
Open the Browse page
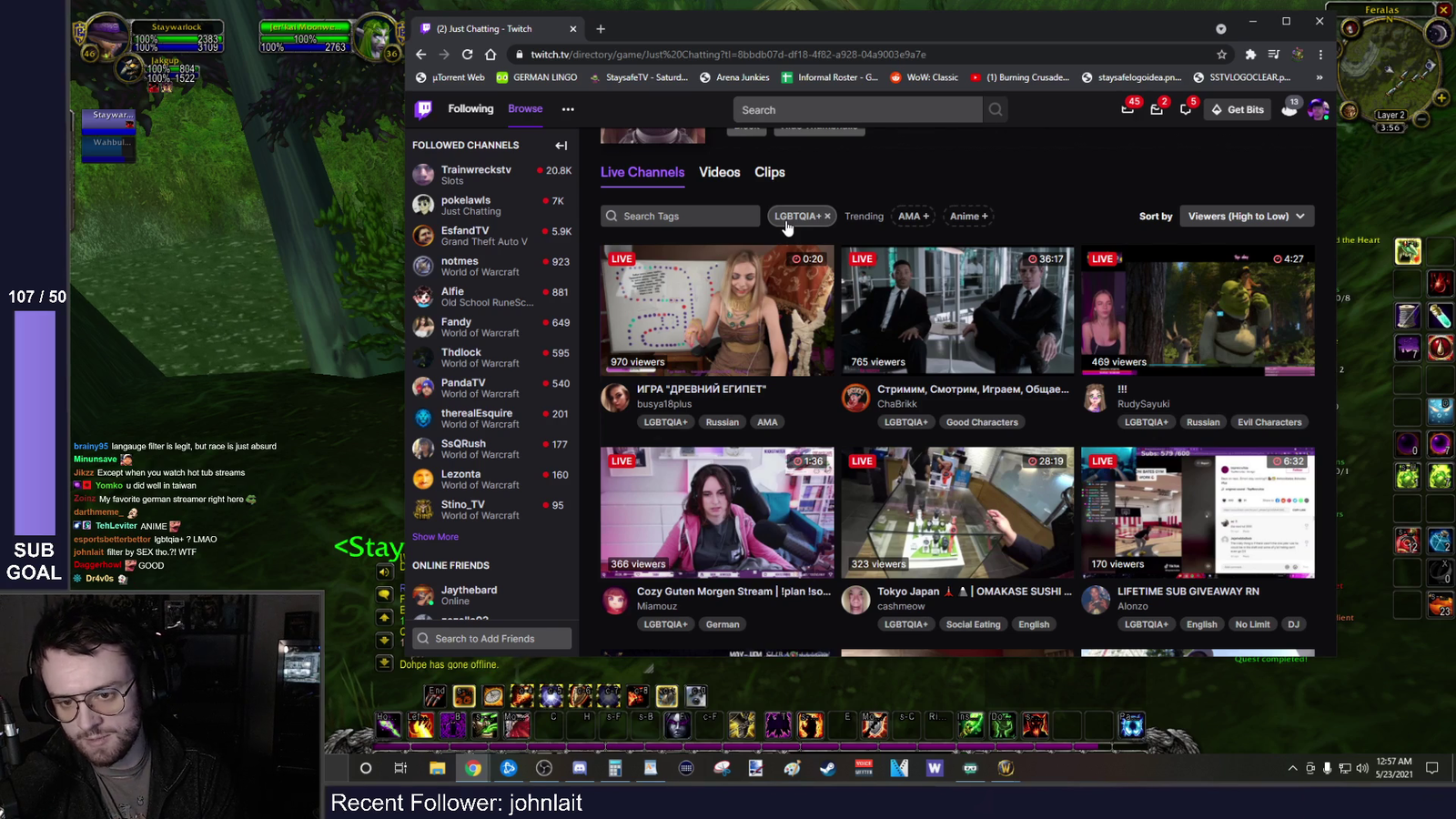coord(525,109)
